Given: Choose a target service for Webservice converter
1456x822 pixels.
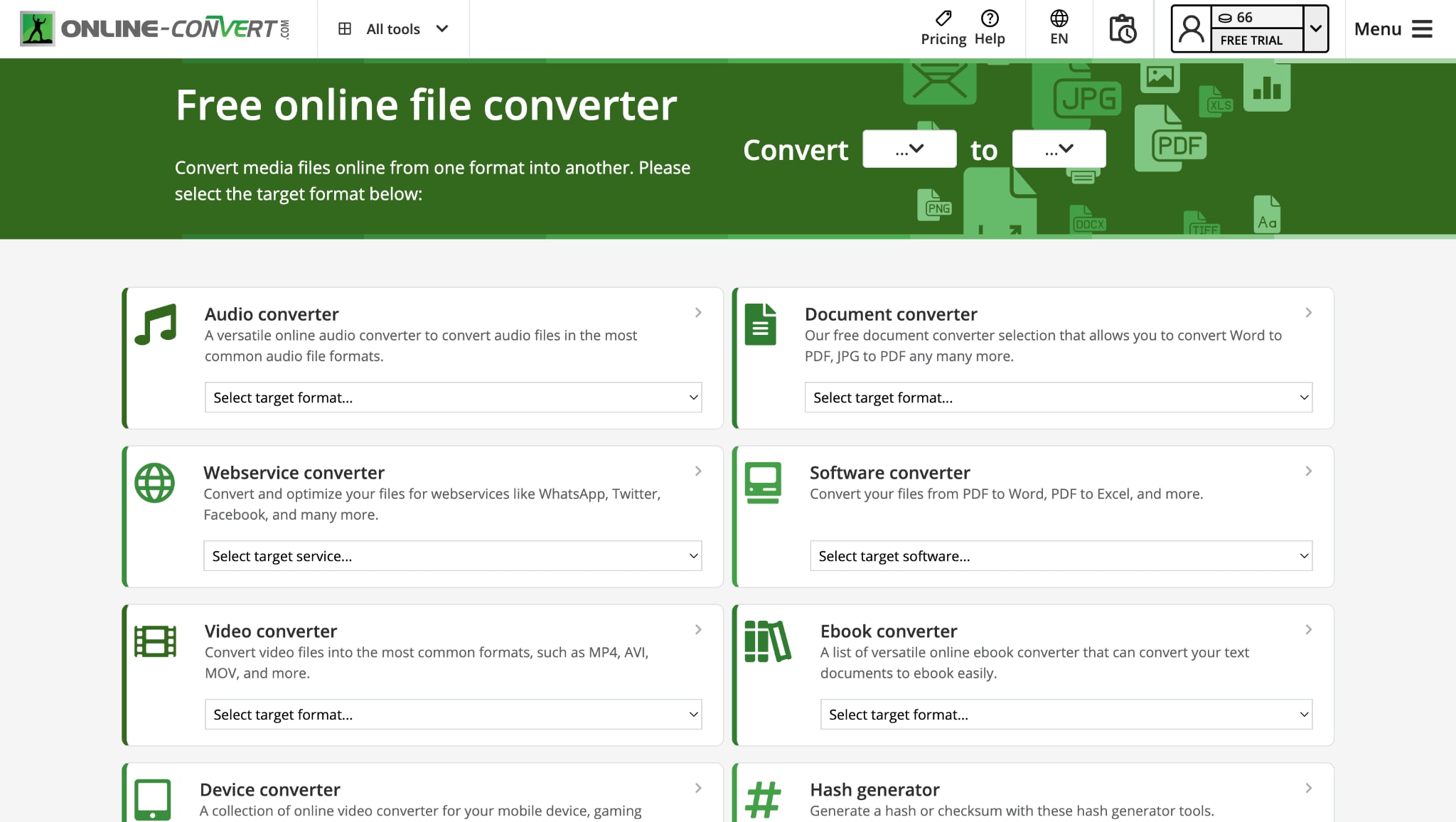Looking at the screenshot, I should (x=453, y=556).
